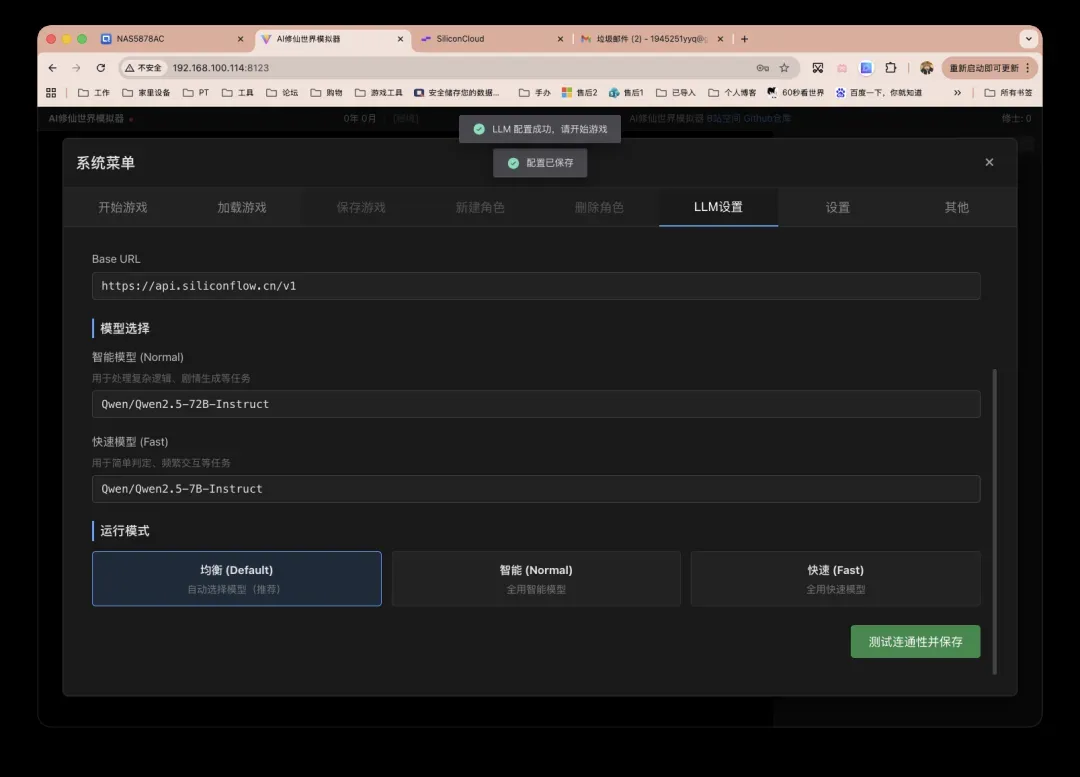Viewport: 1080px width, 777px height.
Task: Close the system menu with X icon
Action: [989, 162]
